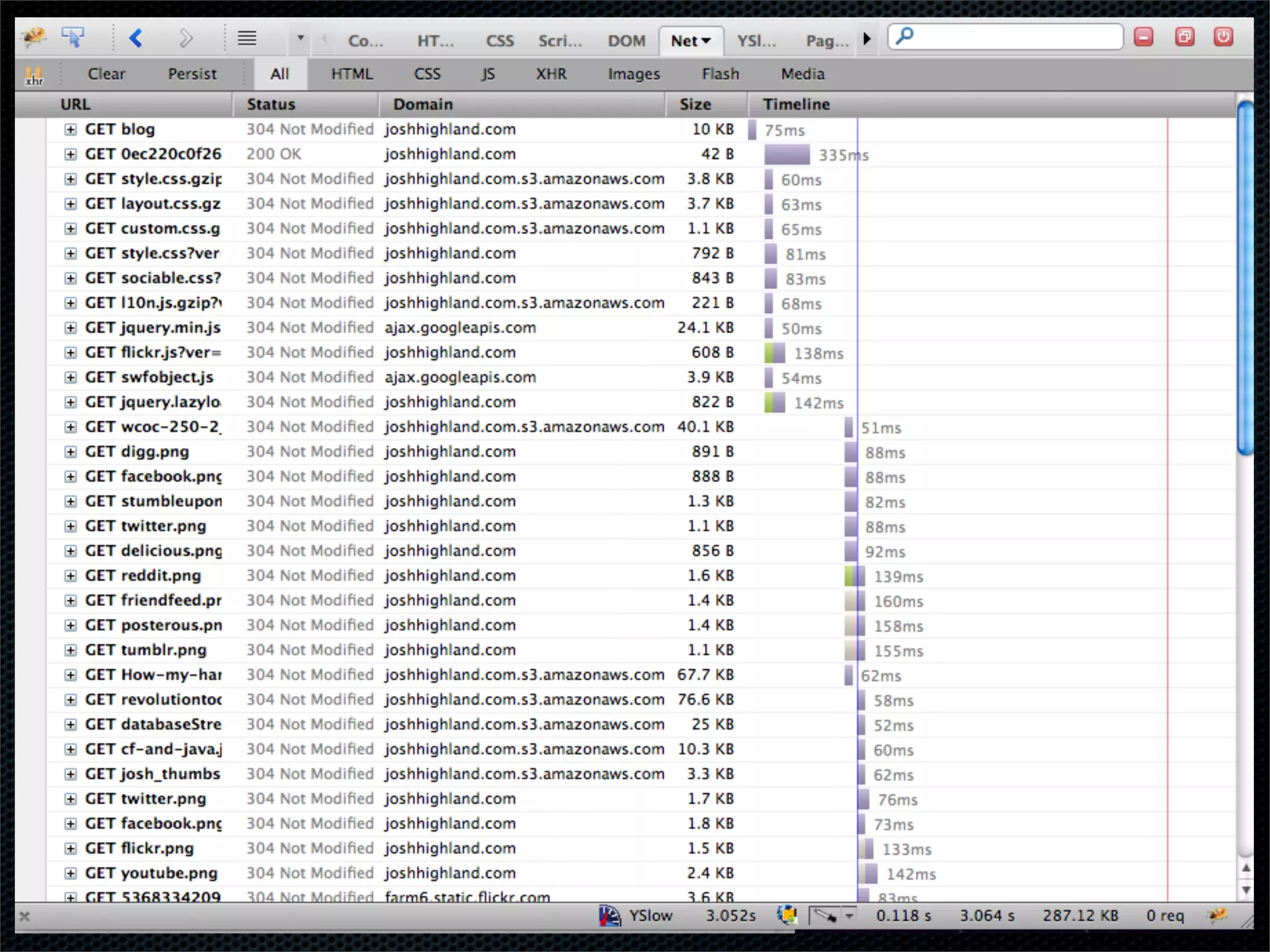Click the status bar Firebug icon
Screen dimensions: 1270x952
pos(1217,915)
